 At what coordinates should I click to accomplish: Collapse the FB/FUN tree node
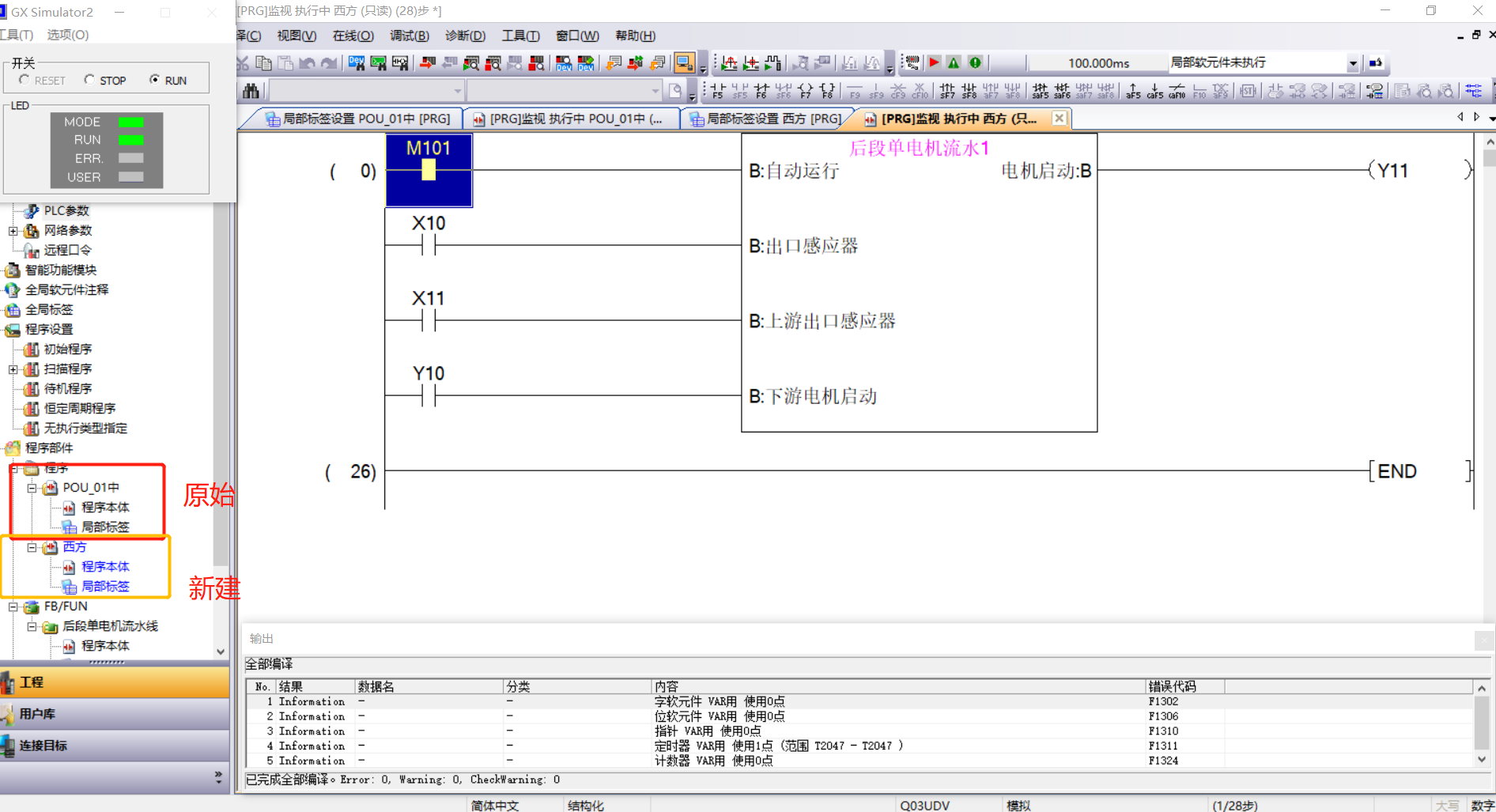click(x=13, y=606)
